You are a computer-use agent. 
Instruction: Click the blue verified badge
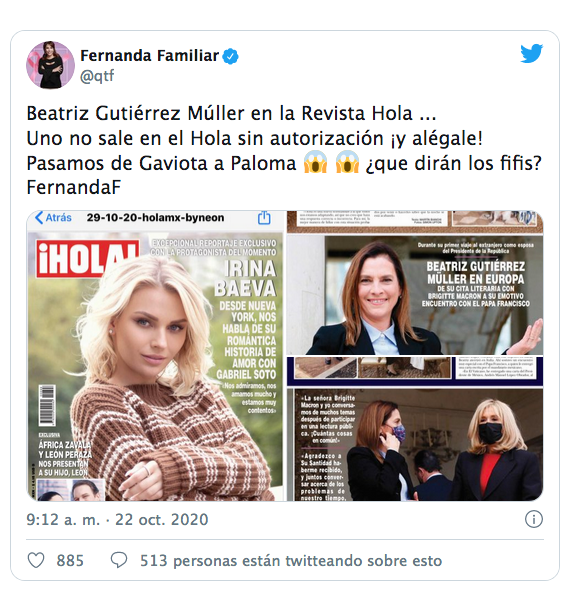(230, 57)
